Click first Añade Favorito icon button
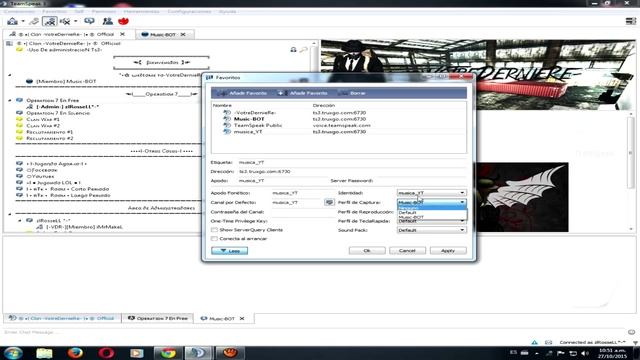This screenshot has height=360, width=640. [x=242, y=93]
